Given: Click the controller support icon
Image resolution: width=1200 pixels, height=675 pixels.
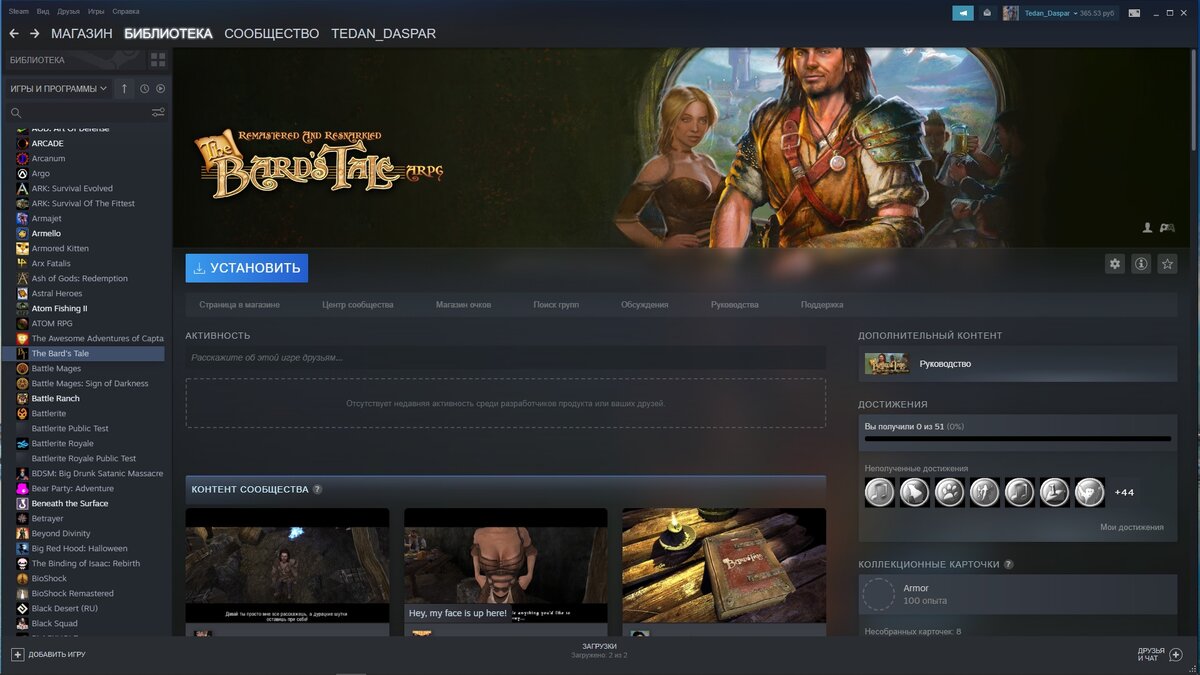Looking at the screenshot, I should 1167,228.
